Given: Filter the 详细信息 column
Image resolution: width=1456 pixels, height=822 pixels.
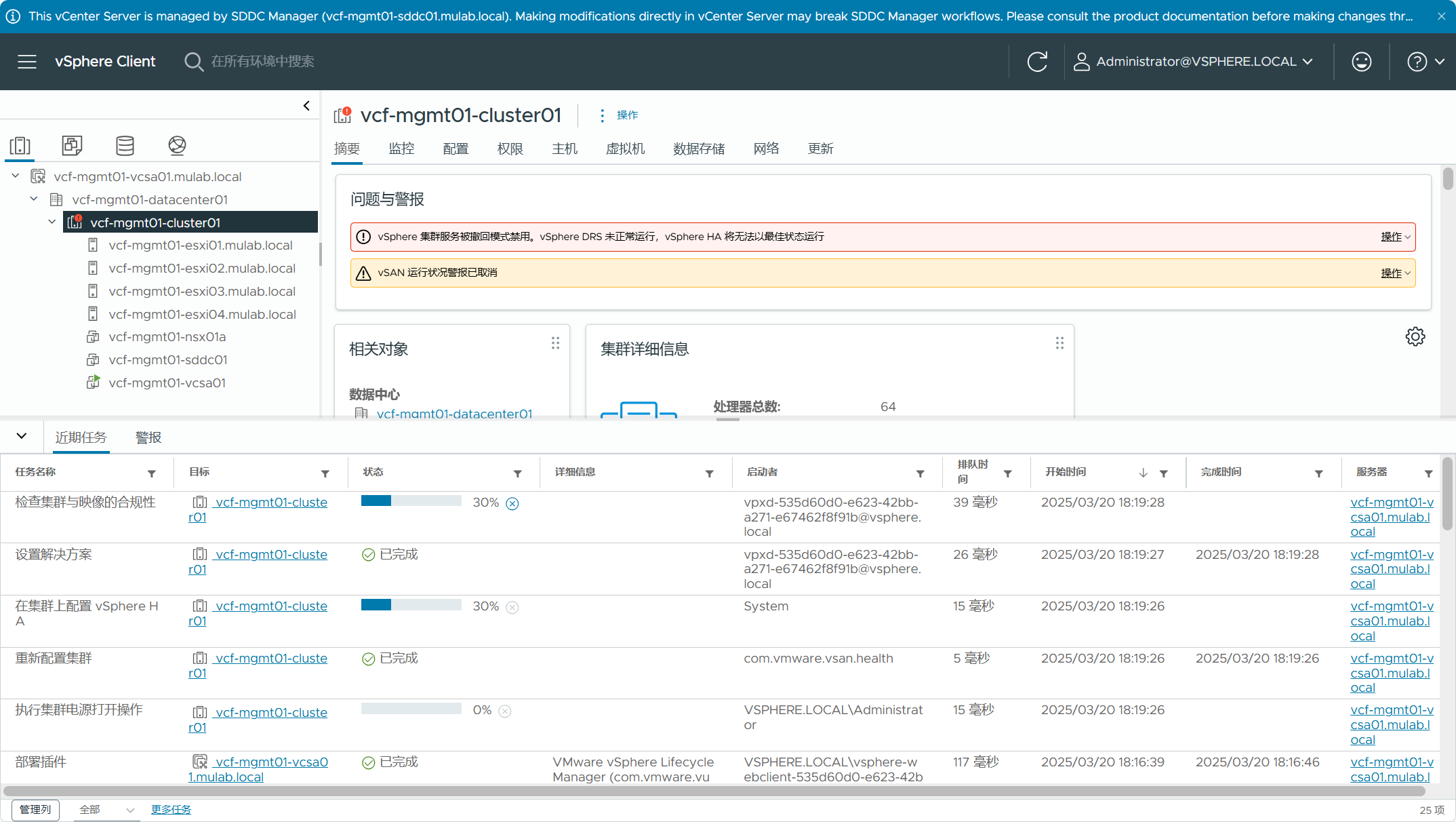Looking at the screenshot, I should [710, 473].
